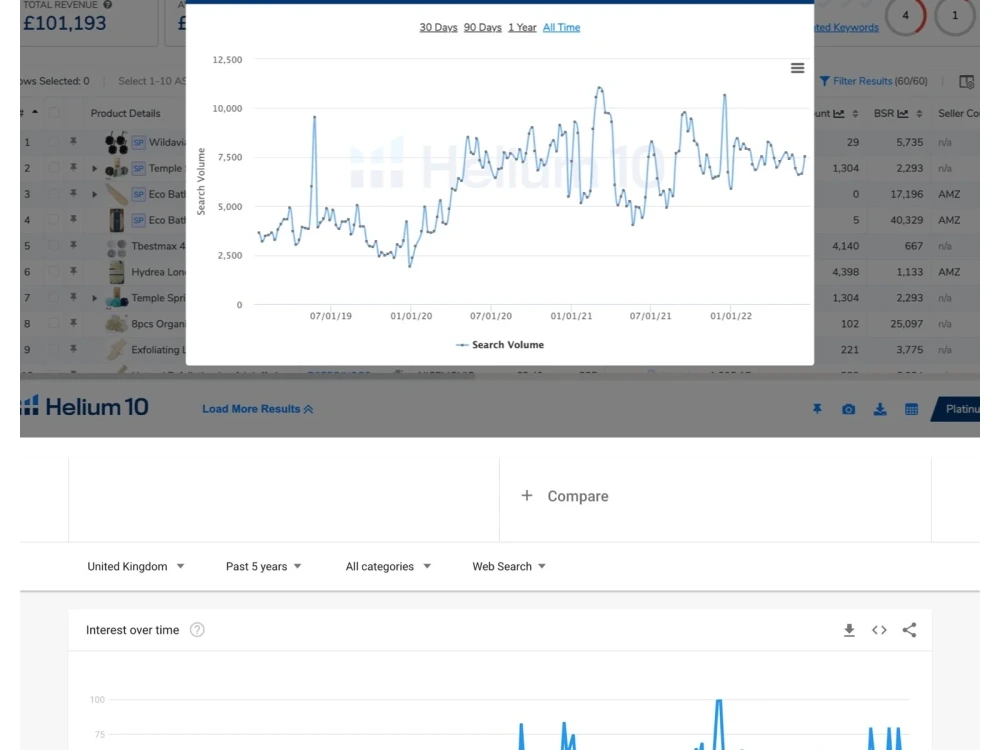Click the Seller Country column header
Screen dimensions: 1000x750
coord(959,114)
